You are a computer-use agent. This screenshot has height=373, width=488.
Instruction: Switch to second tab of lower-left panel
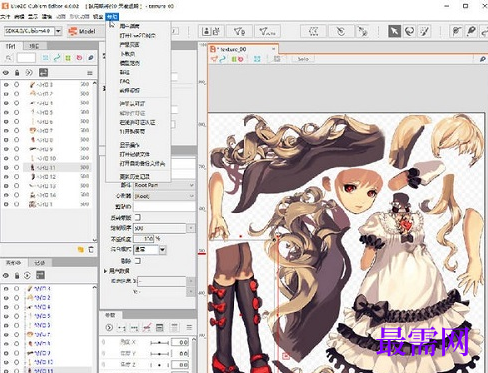point(40,263)
